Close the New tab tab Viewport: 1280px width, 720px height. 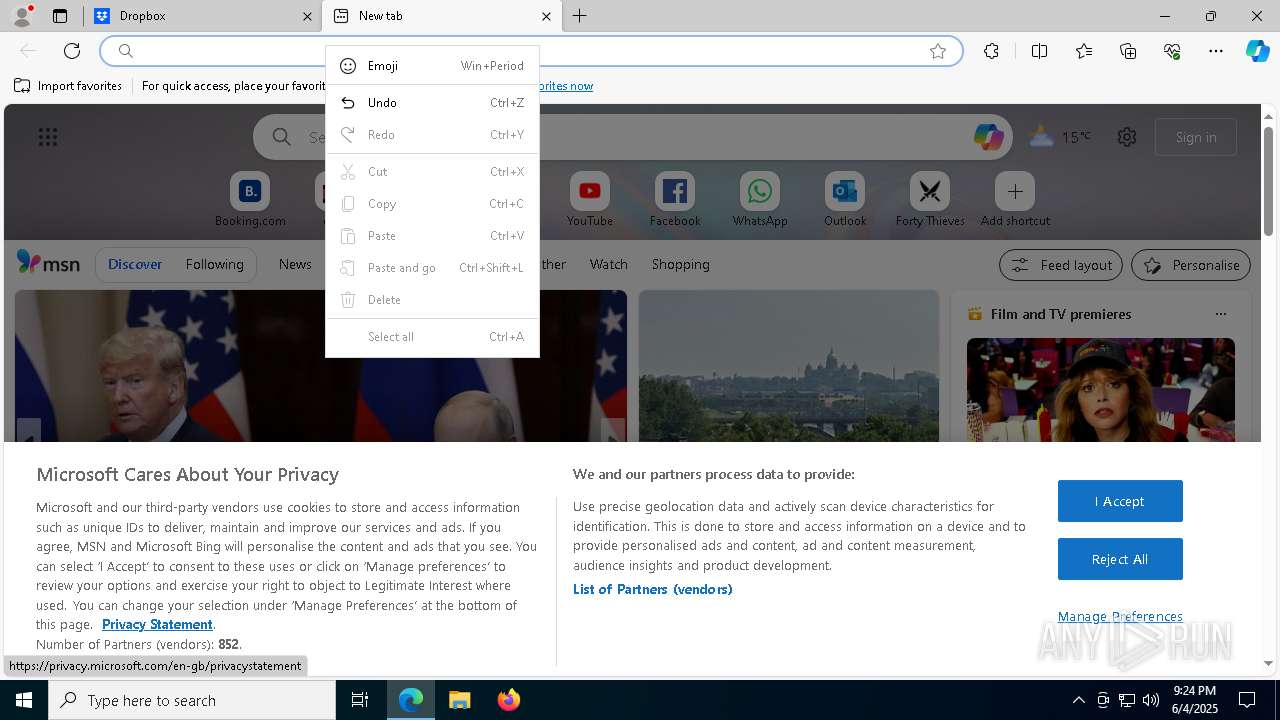(546, 16)
